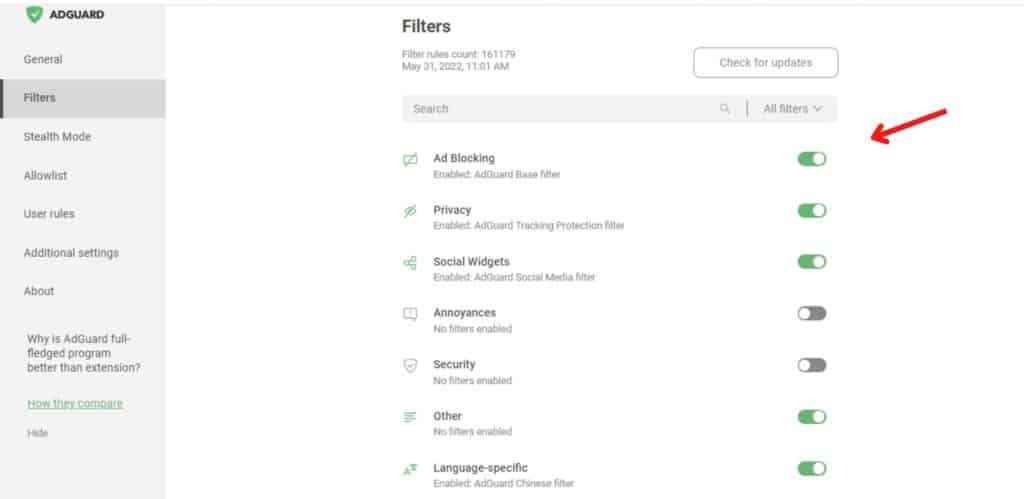
Task: Click the Privacy crossed-eye icon
Action: (x=410, y=211)
